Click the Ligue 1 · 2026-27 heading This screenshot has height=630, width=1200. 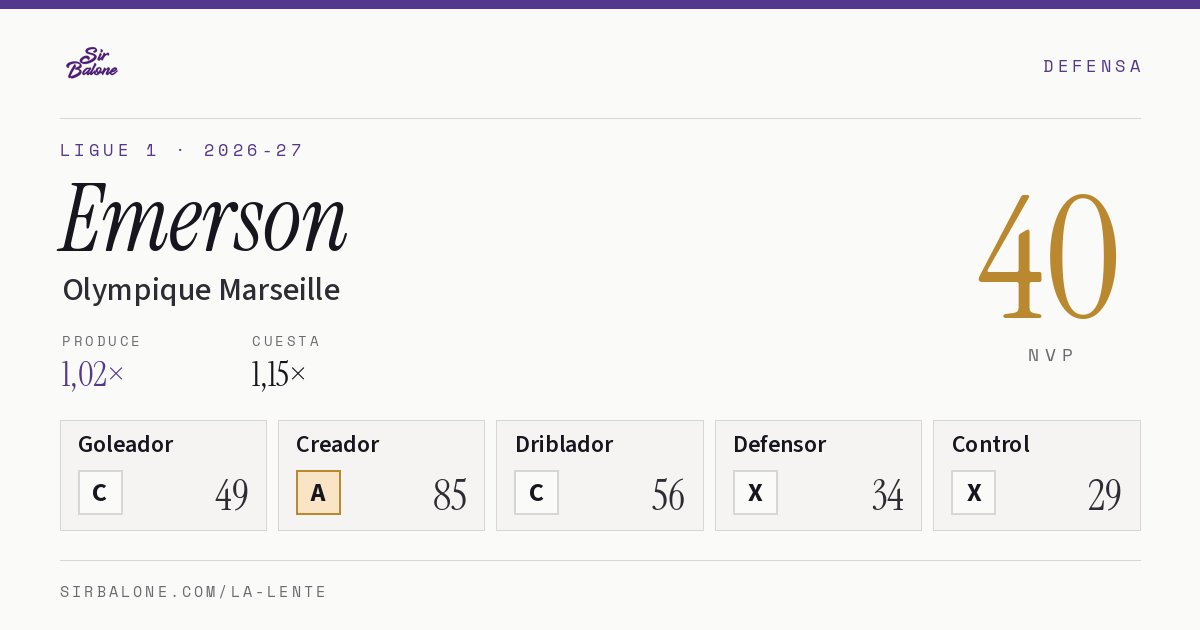(182, 150)
